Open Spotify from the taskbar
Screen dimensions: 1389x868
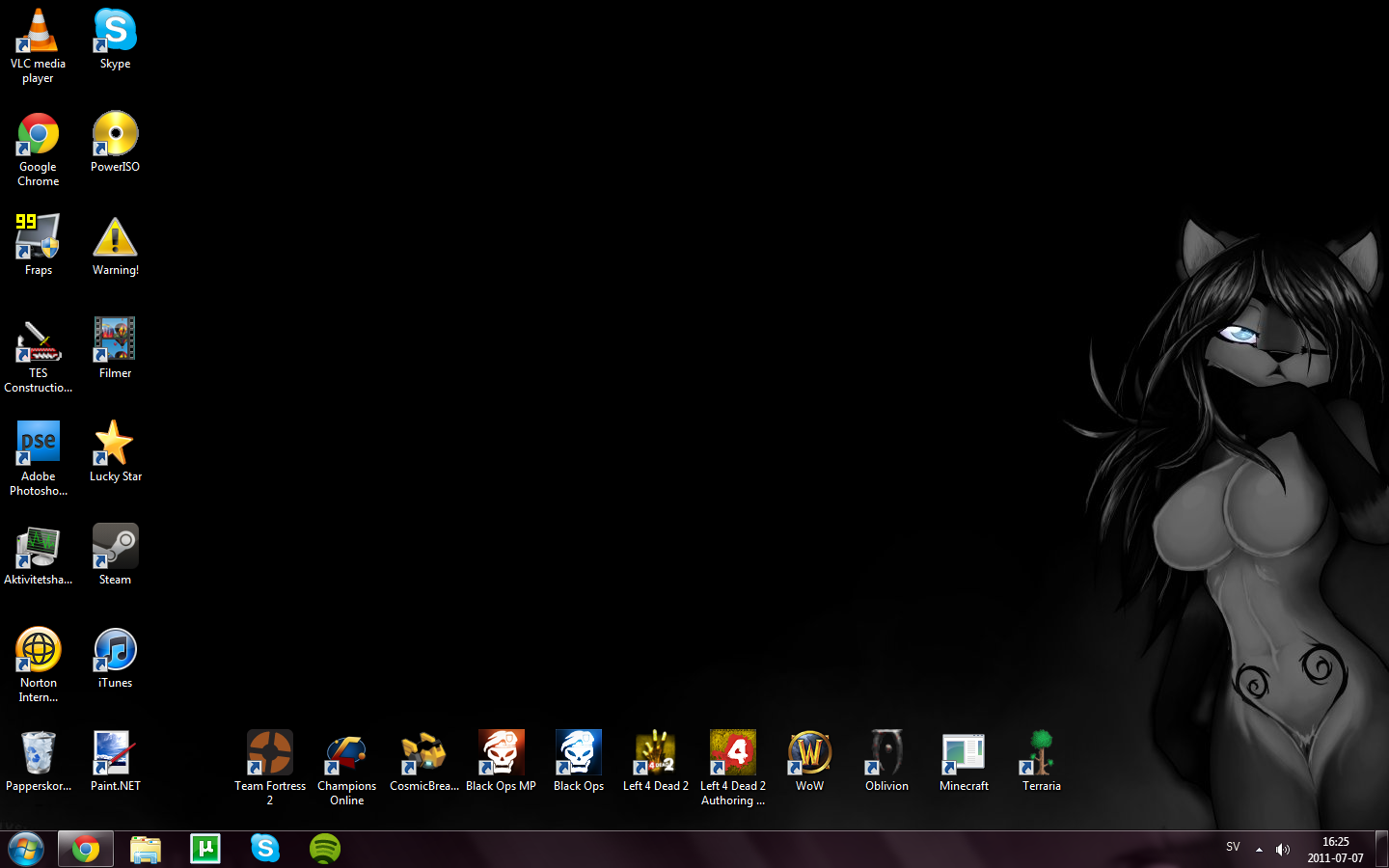pyautogui.click(x=325, y=850)
